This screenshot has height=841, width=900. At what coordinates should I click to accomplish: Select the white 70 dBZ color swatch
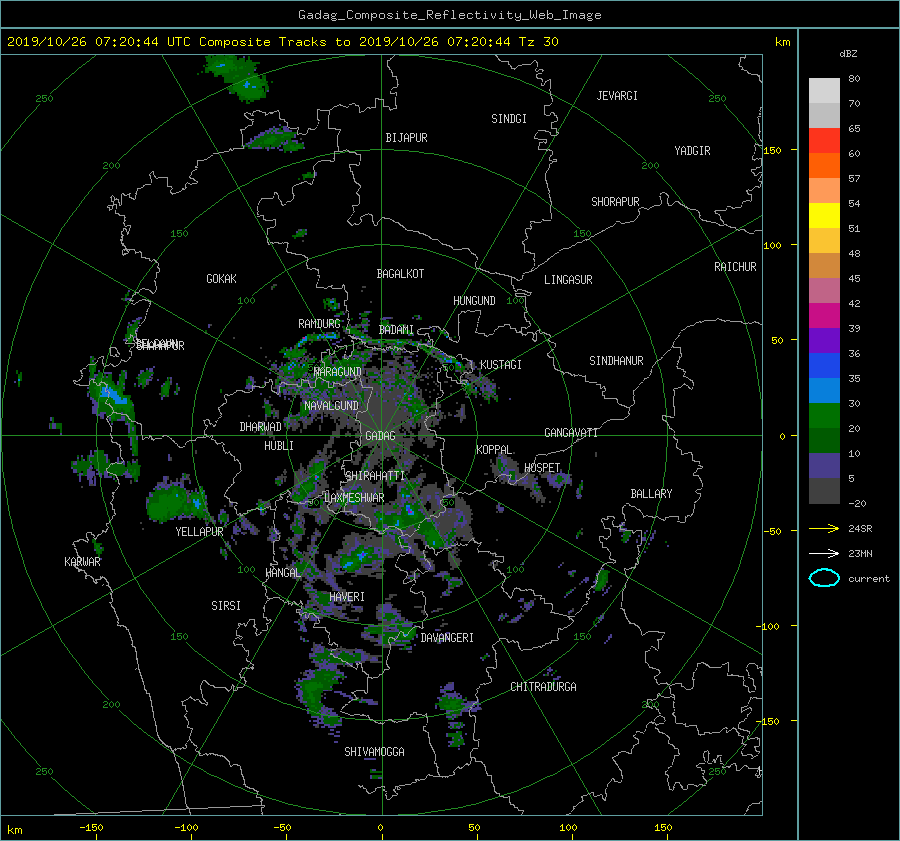pos(824,91)
